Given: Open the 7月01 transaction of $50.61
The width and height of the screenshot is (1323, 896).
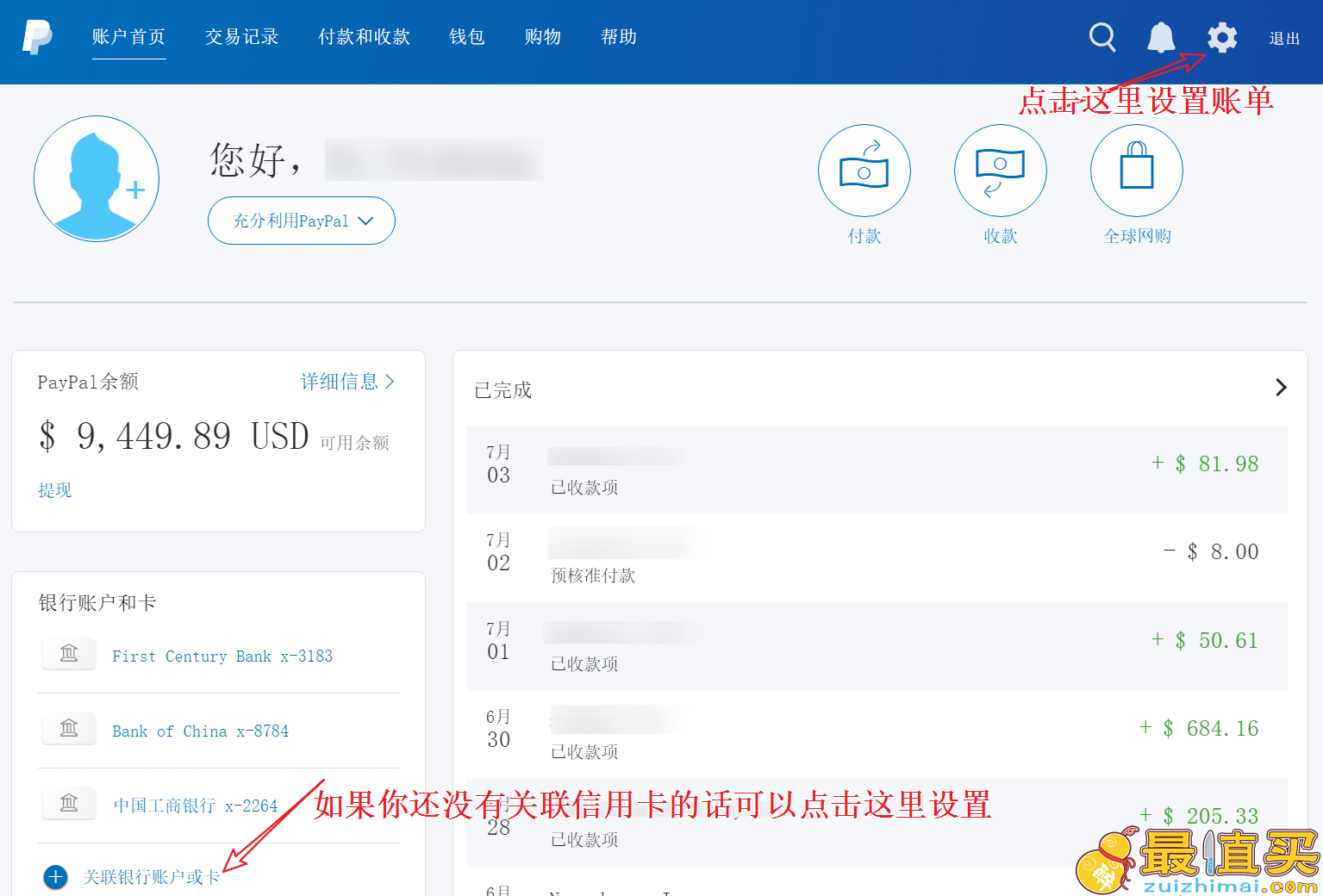Looking at the screenshot, I should coord(877,646).
